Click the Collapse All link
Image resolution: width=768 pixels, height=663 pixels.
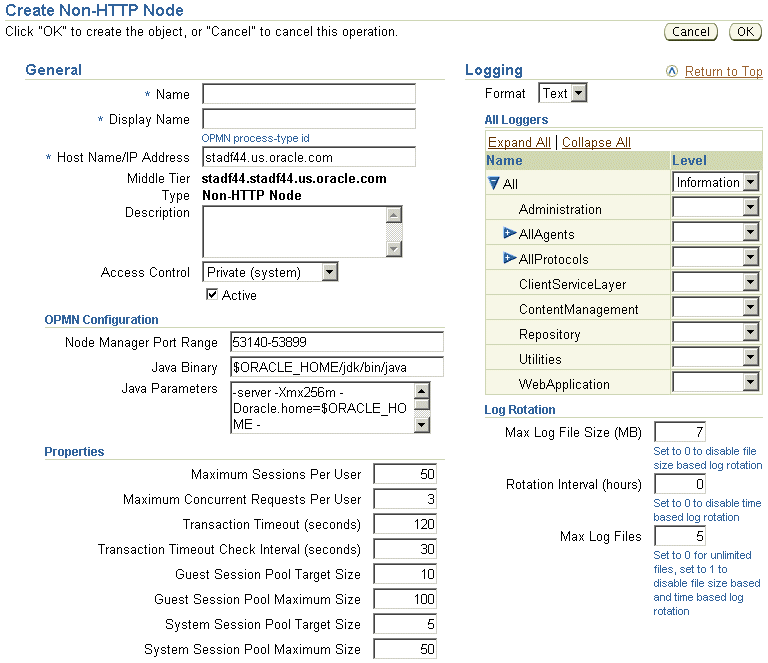click(596, 142)
